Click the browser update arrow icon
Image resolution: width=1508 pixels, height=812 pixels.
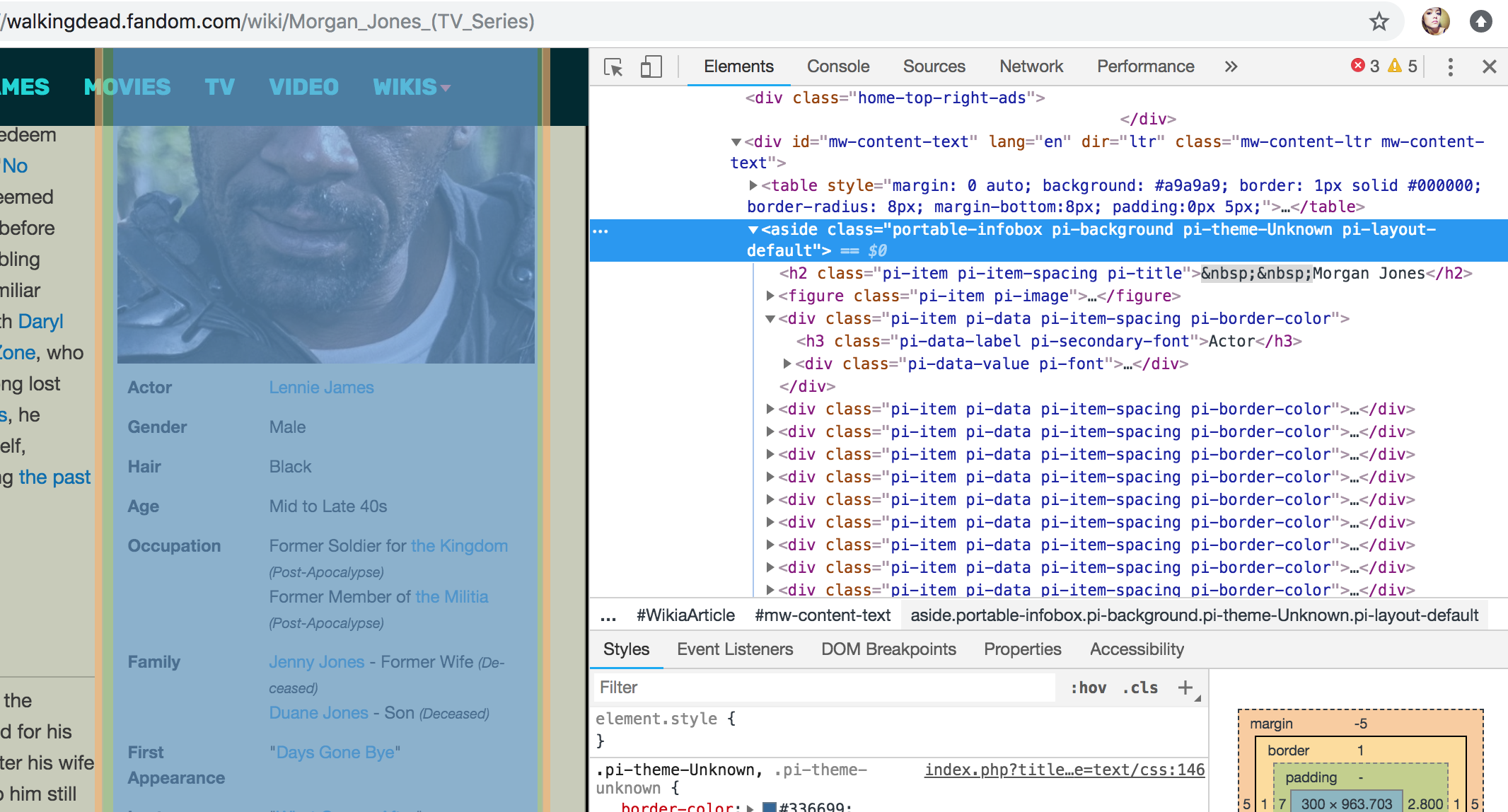1480,21
